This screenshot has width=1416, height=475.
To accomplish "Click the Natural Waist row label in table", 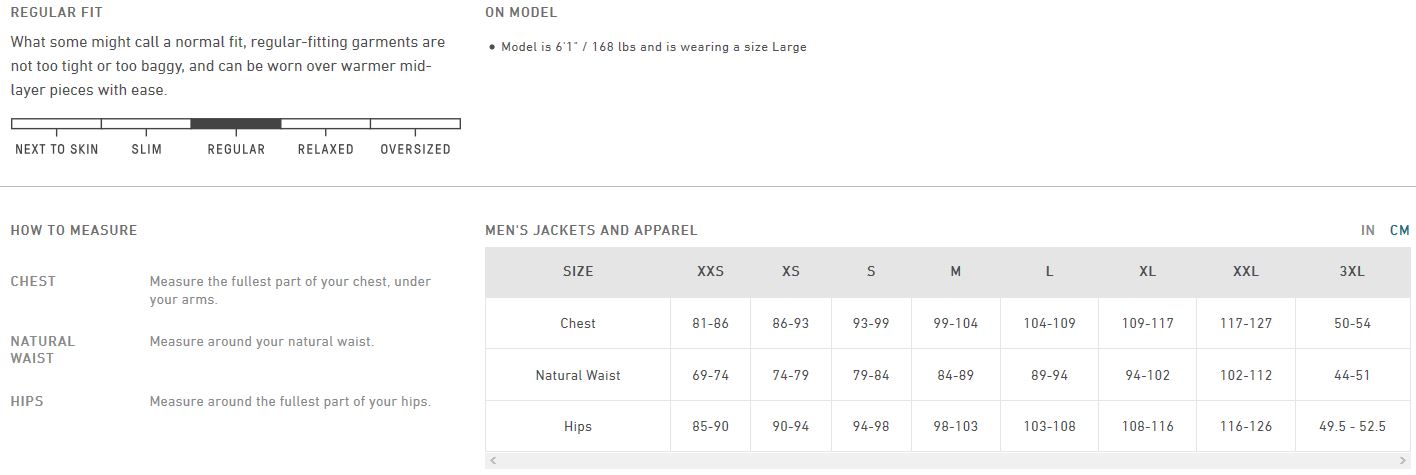I will (578, 375).
